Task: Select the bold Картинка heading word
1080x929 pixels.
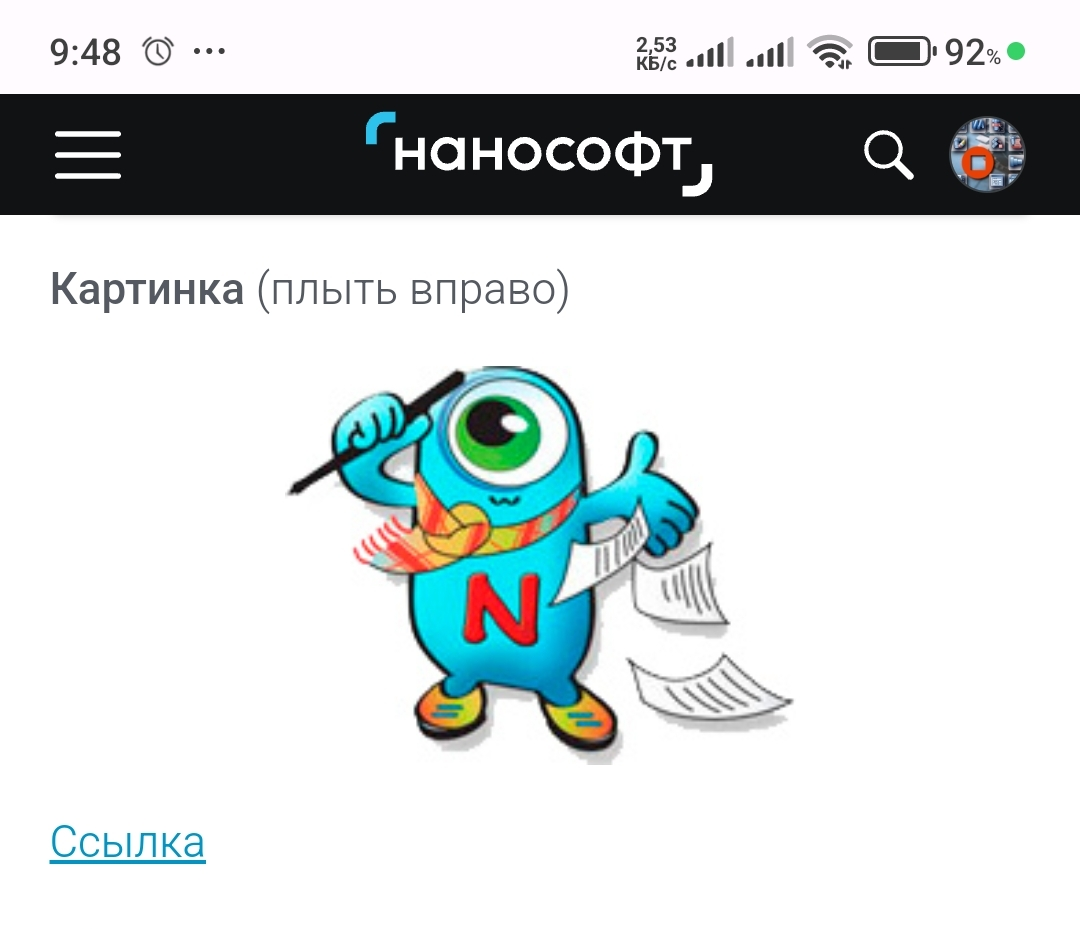Action: (147, 289)
